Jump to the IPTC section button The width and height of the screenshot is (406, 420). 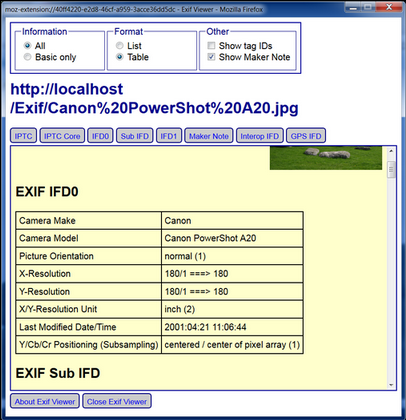tap(23, 136)
